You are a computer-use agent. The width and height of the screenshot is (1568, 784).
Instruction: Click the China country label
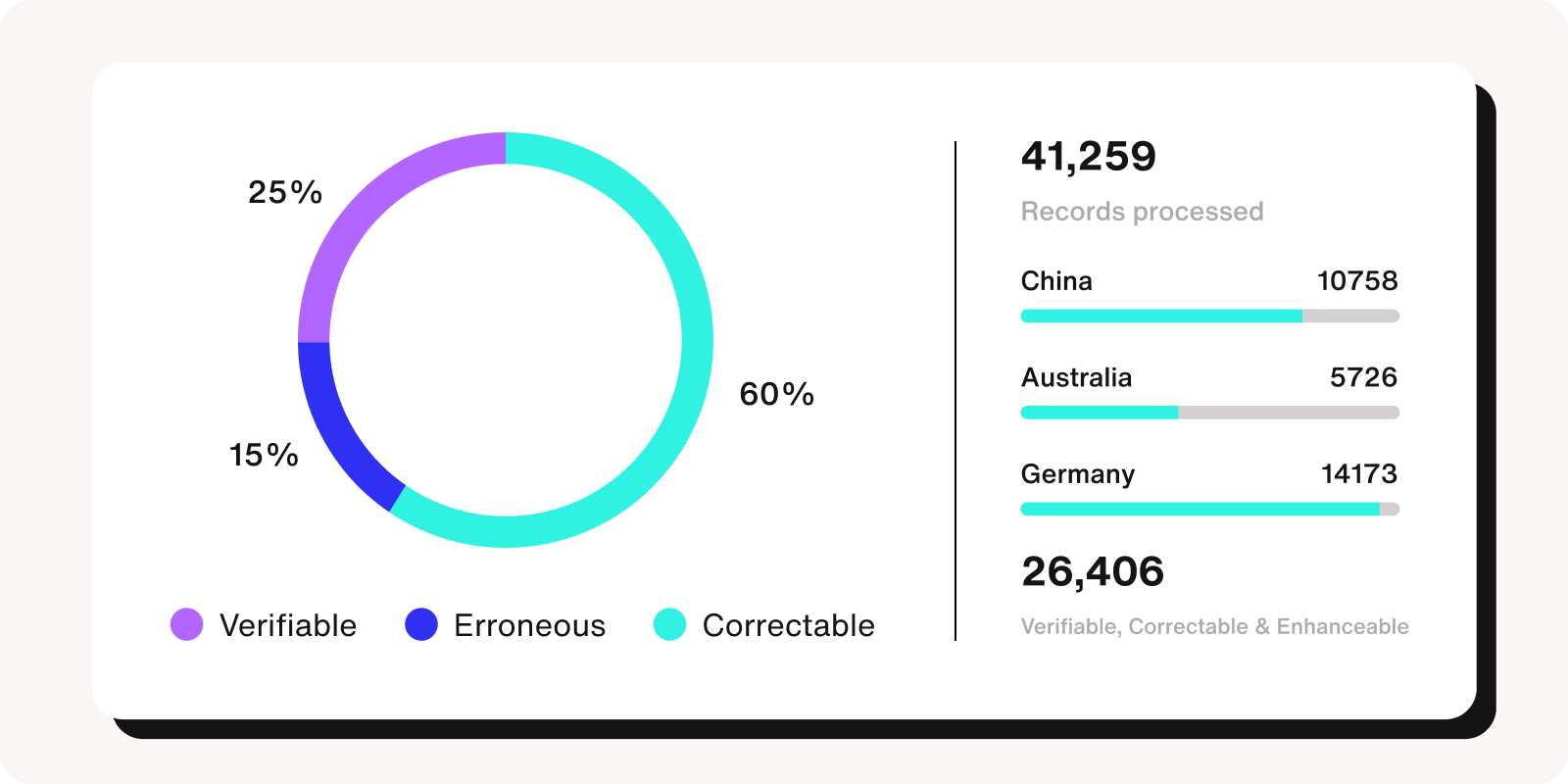pyautogui.click(x=1056, y=281)
